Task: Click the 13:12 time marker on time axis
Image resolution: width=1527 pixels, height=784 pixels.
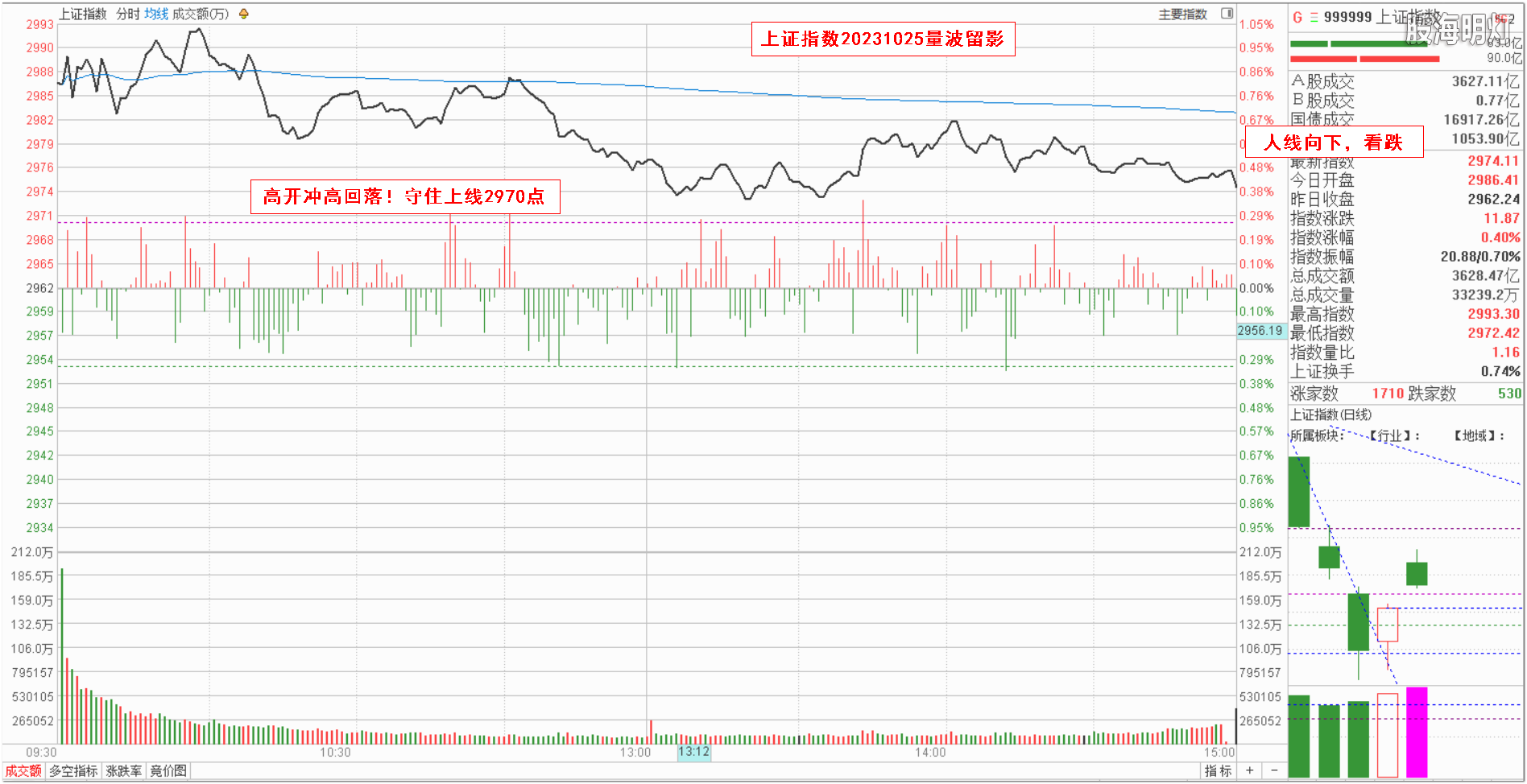Action: [x=693, y=752]
